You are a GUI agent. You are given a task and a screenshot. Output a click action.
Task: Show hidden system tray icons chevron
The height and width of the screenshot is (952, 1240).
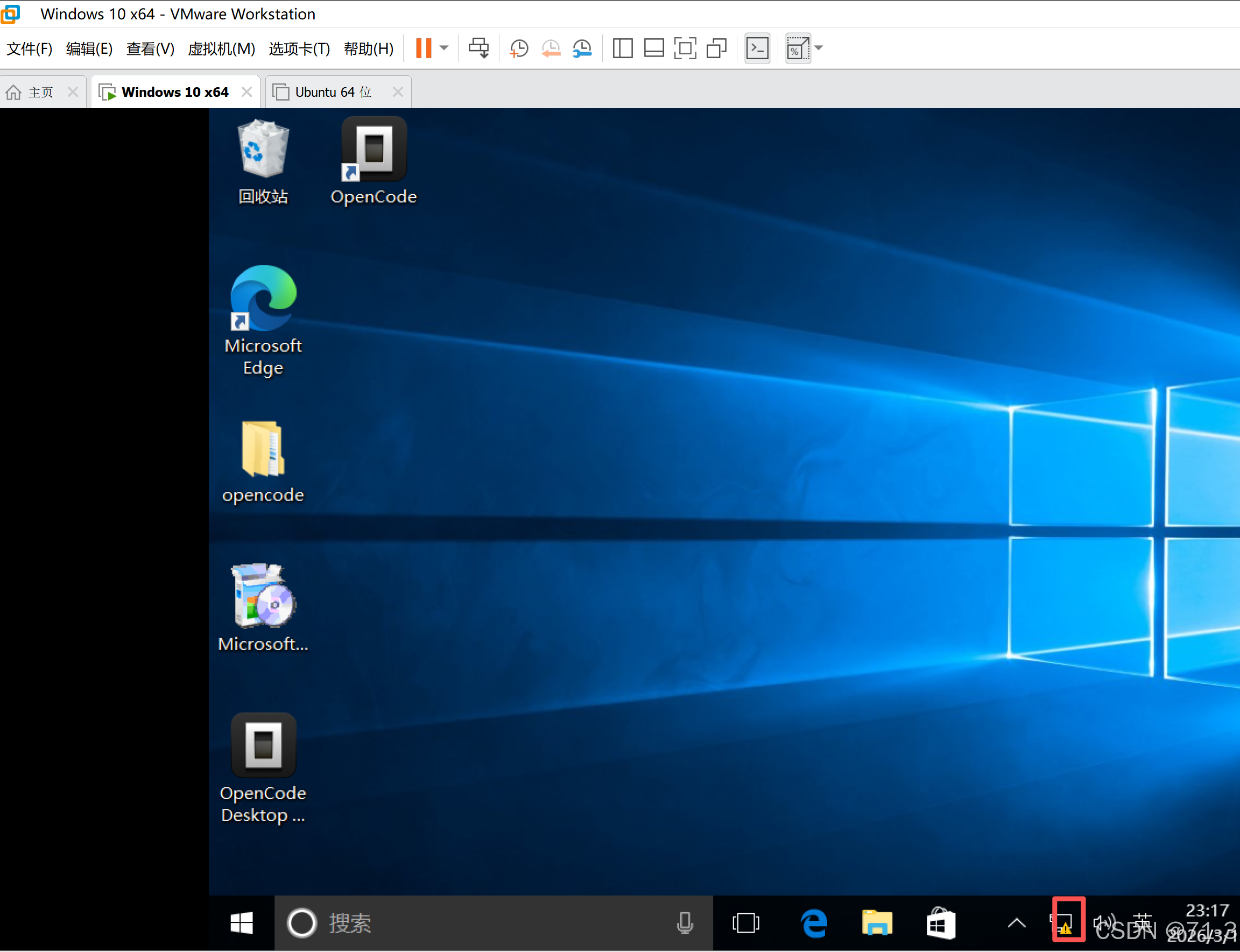(1017, 923)
